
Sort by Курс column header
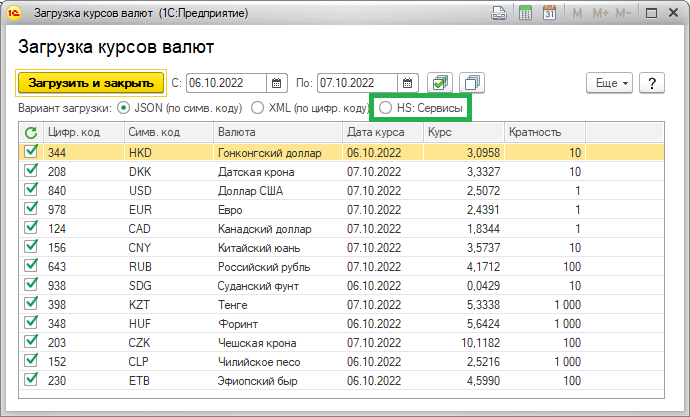pos(464,132)
